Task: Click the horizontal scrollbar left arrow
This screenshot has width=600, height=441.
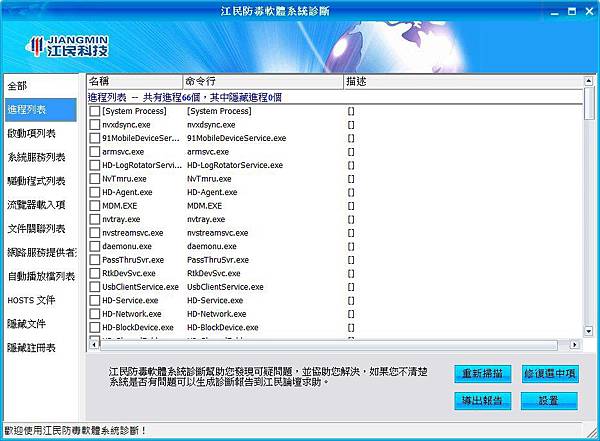Action: [94, 345]
